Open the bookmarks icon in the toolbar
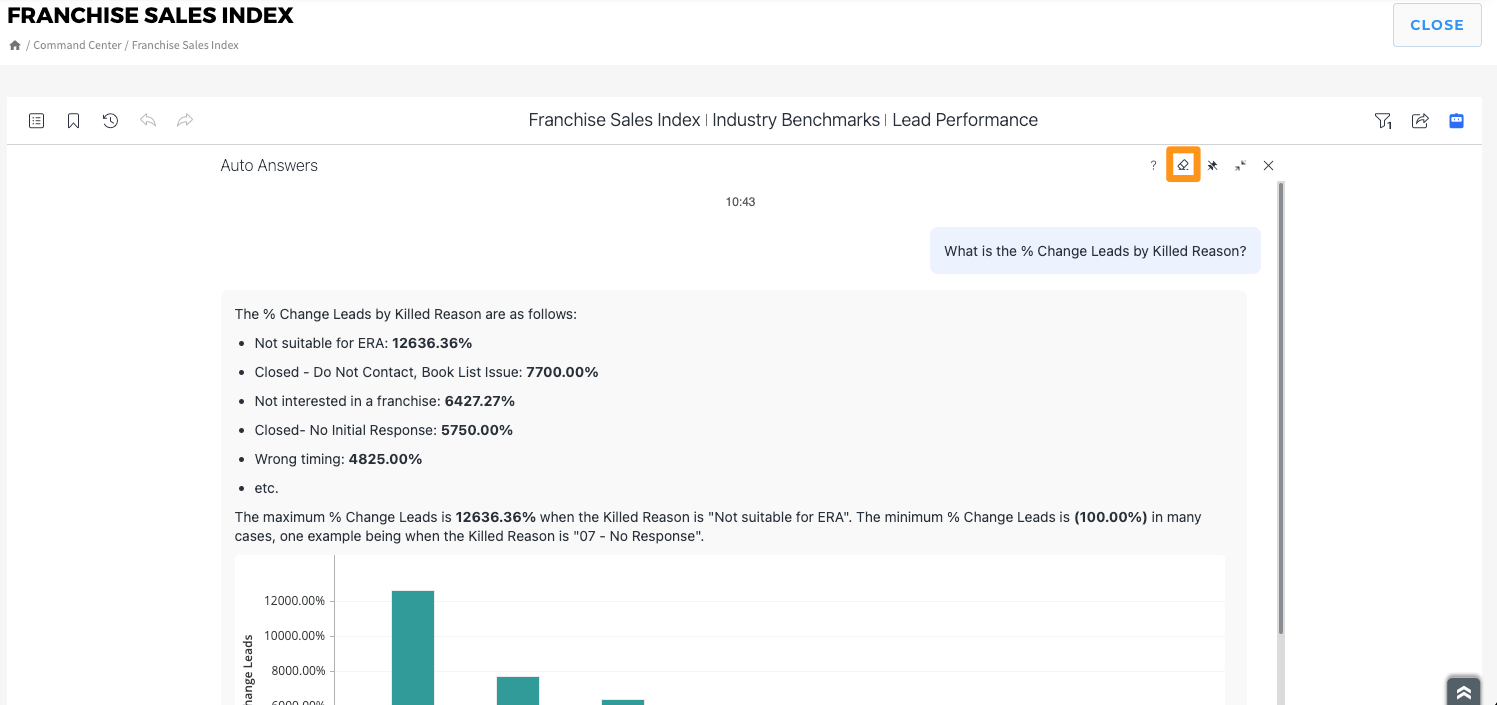 coord(73,121)
